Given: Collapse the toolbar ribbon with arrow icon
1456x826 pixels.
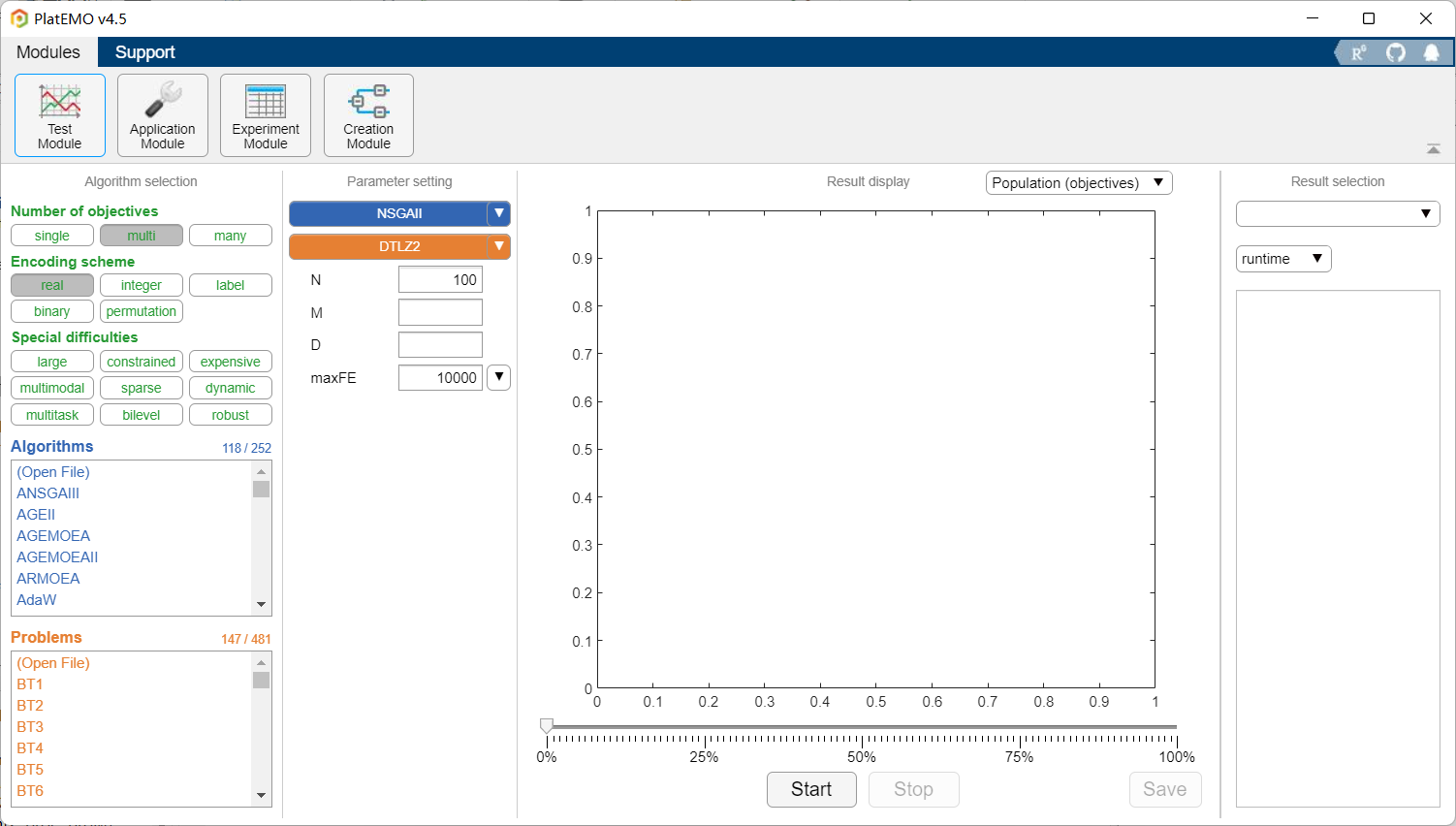Looking at the screenshot, I should (x=1434, y=149).
